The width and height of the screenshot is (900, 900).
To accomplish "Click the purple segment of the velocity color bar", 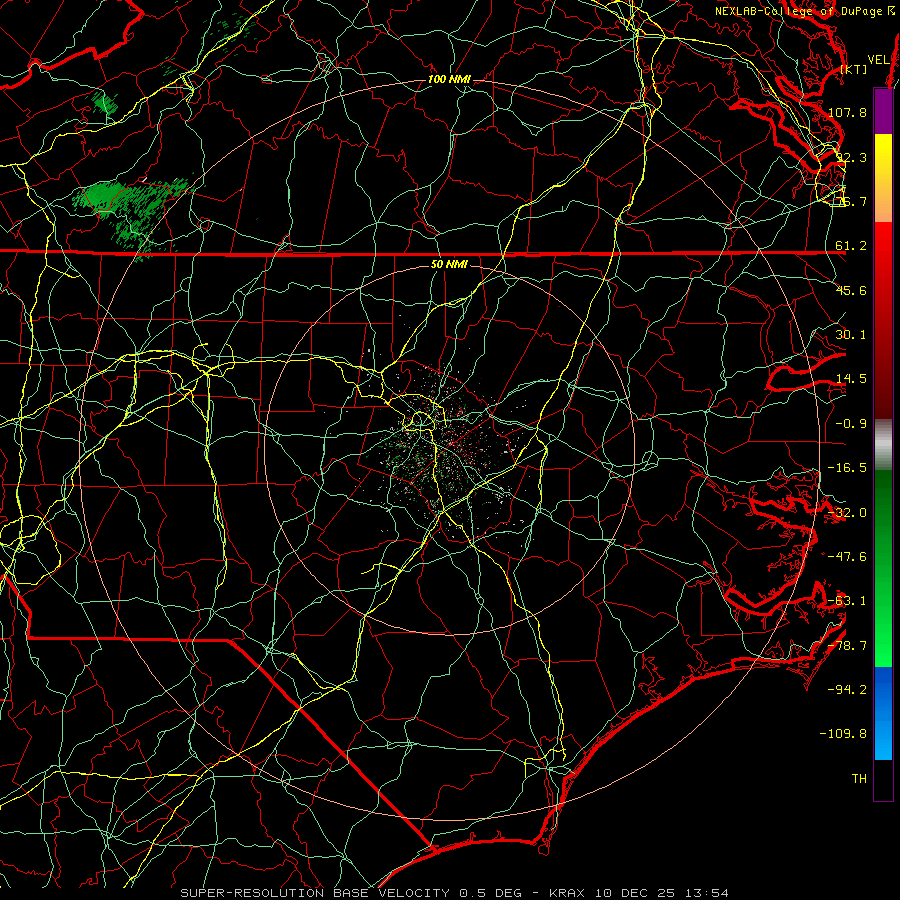I will pos(883,111).
